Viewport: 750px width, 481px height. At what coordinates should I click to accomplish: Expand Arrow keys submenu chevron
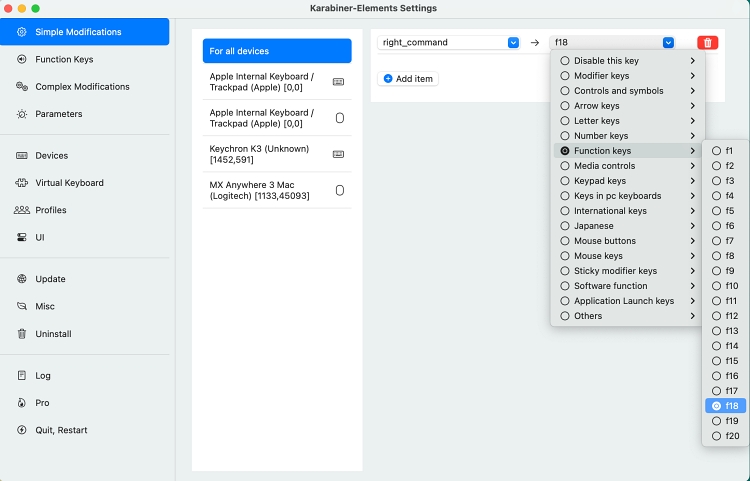coord(692,106)
